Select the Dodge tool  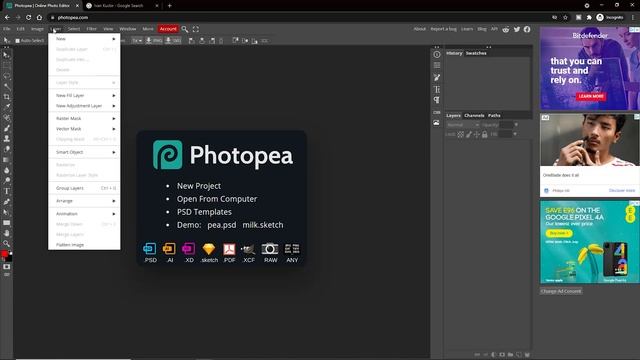(x=7, y=181)
